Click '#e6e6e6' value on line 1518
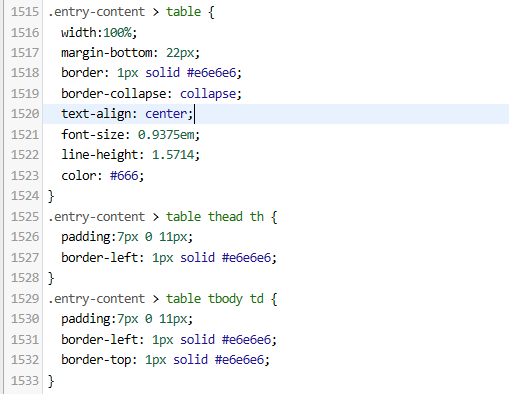509x394 pixels. tap(212, 73)
